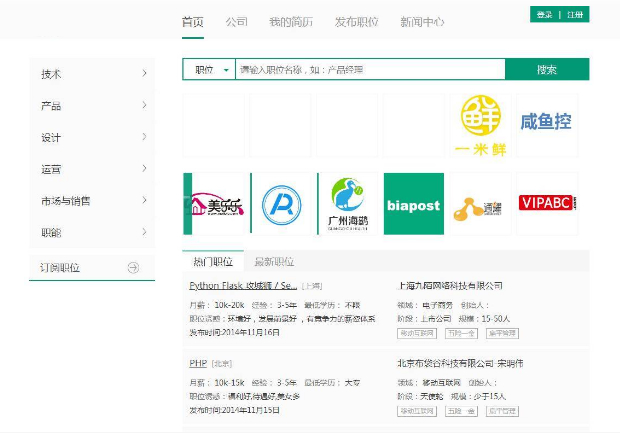The width and height of the screenshot is (620, 433).
Task: Open the 美乐乐 company logo
Action: (x=214, y=204)
